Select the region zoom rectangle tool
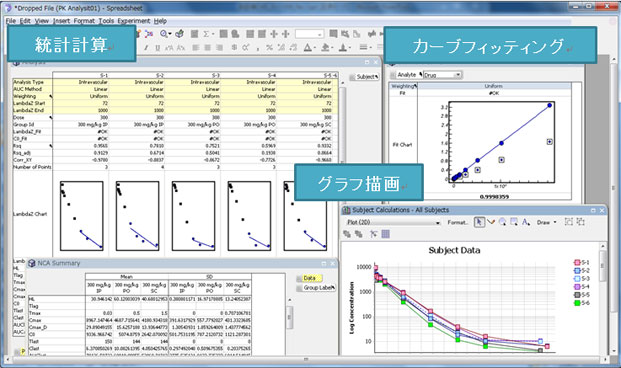This screenshot has height=368, width=621. (514, 222)
